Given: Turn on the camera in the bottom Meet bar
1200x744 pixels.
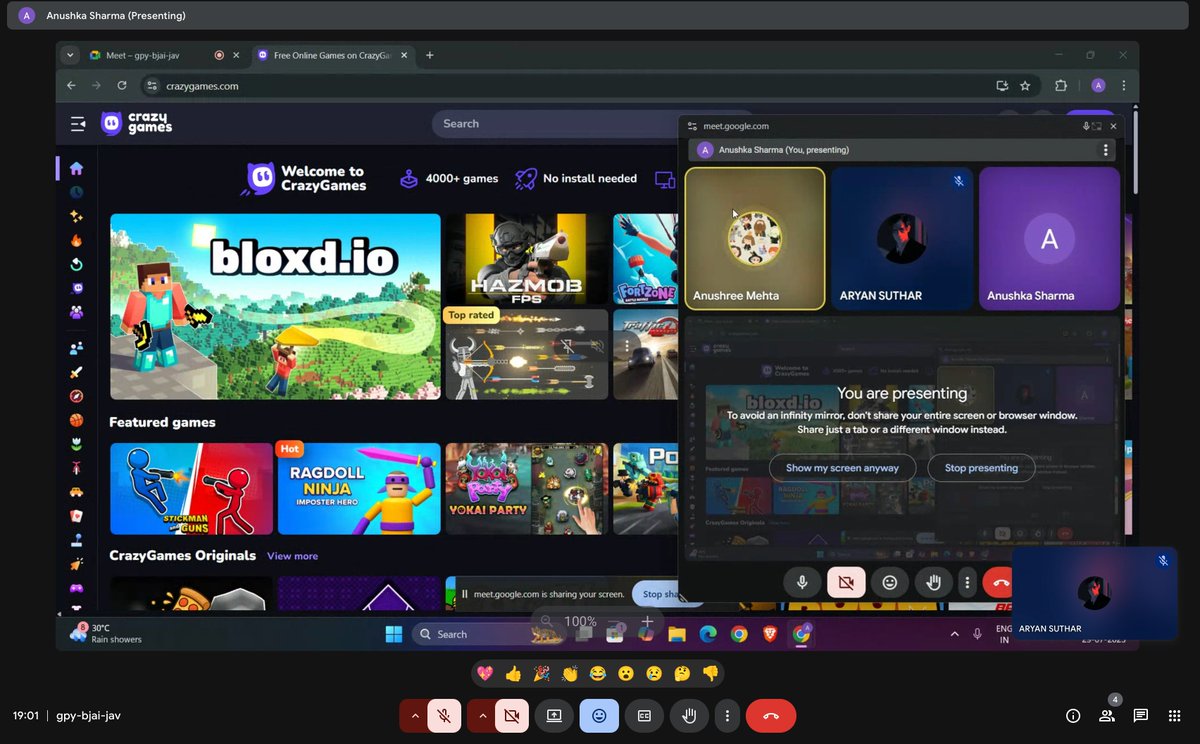Looking at the screenshot, I should pos(512,716).
